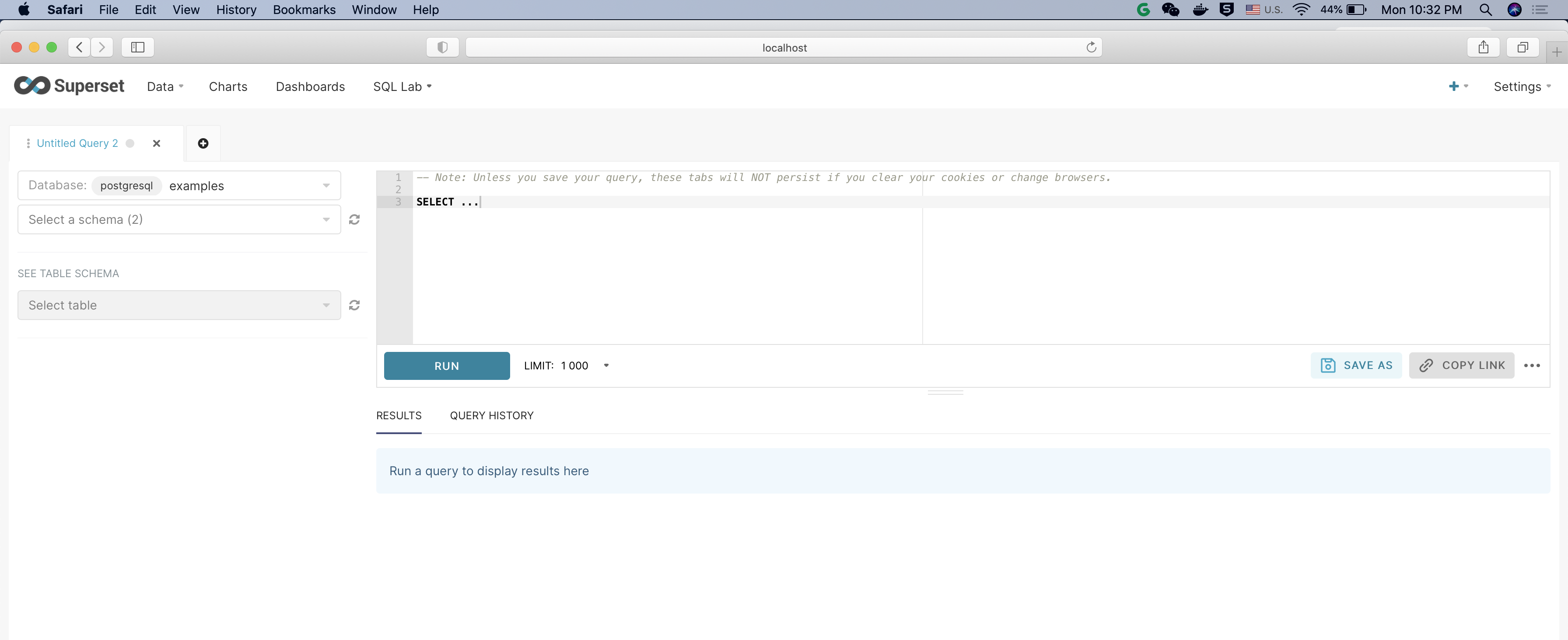Open the Dashboards section
This screenshot has height=640, width=1568.
310,87
